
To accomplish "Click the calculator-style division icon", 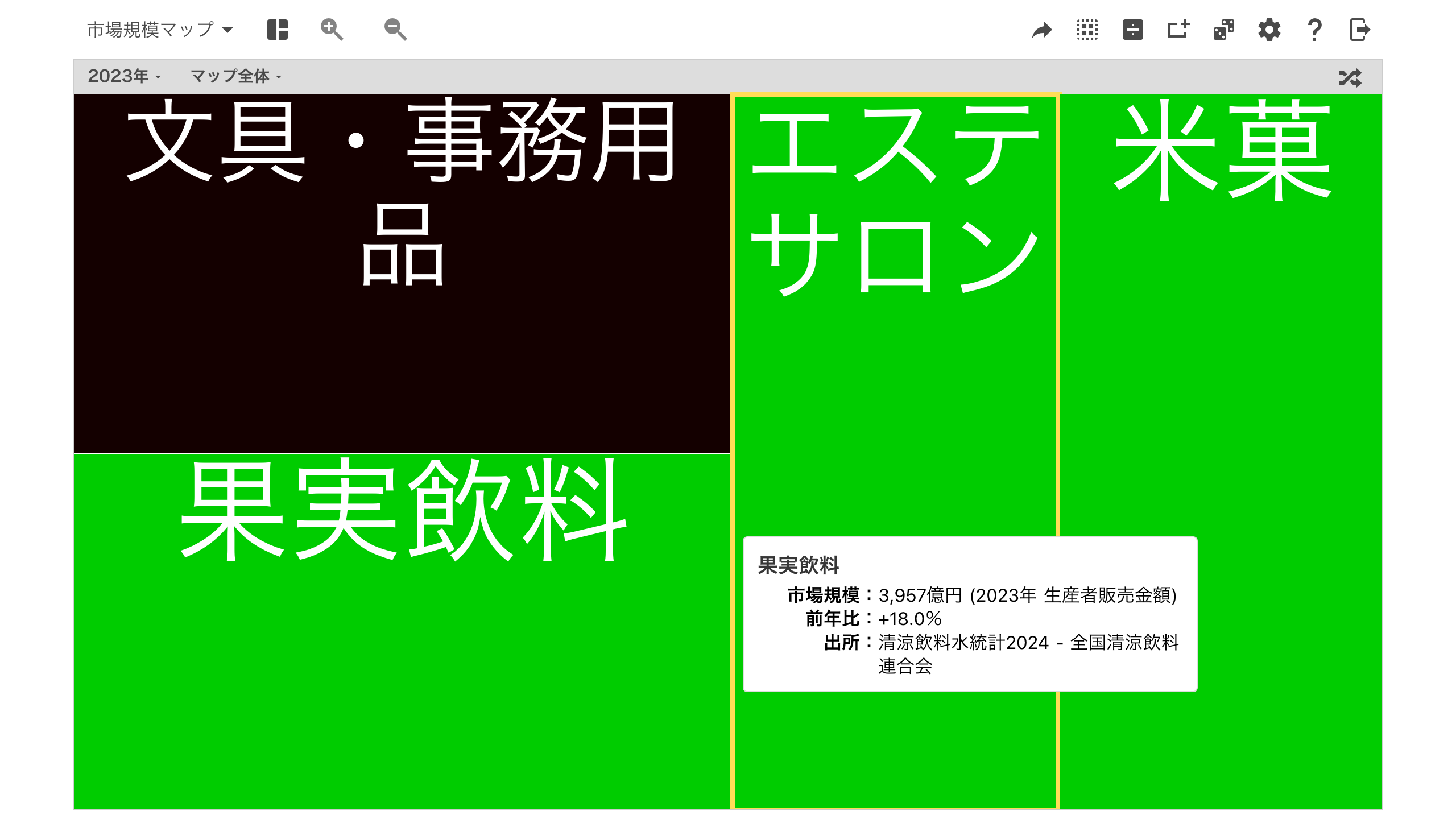I will 1133,30.
